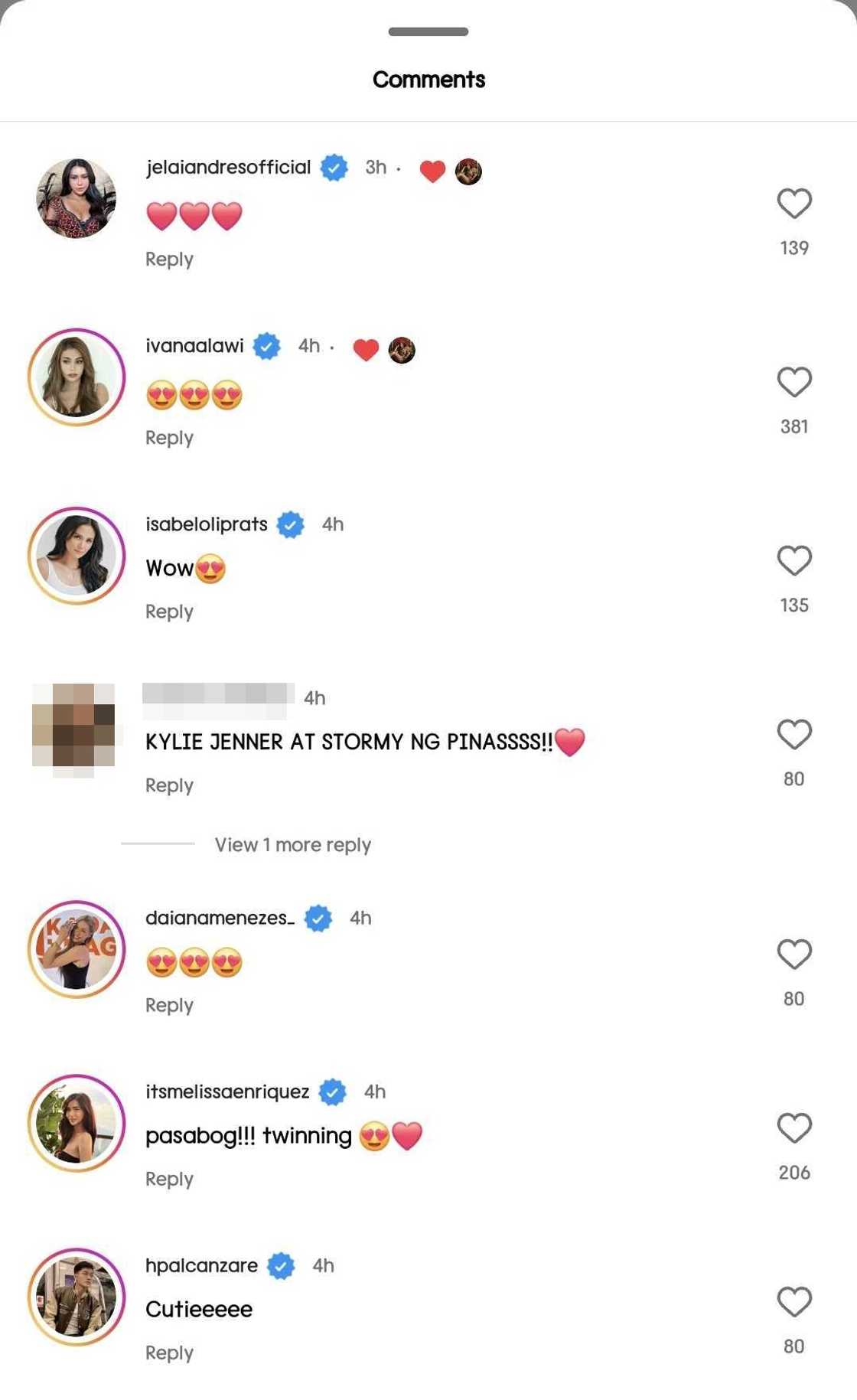Screen dimensions: 857x1400
Task: Like hpalcanzare's Cutieeeee comment
Action: tap(794, 1302)
